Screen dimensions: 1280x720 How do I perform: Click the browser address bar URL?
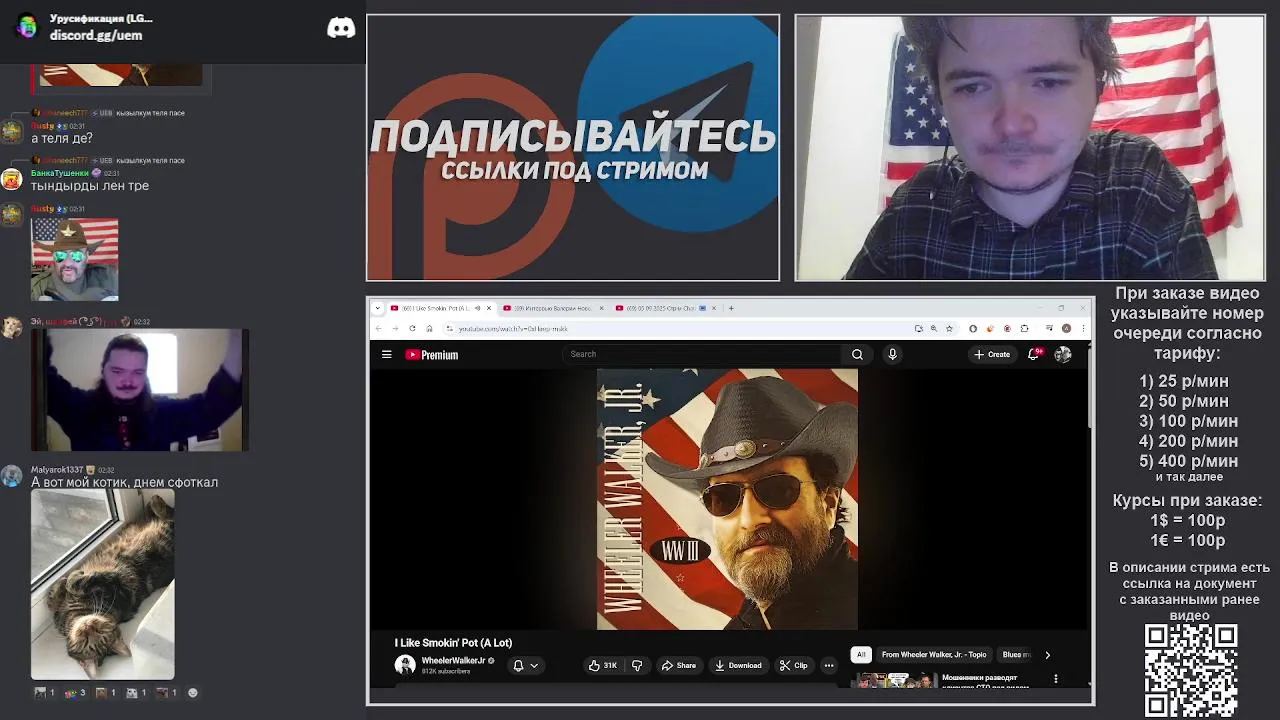[513, 328]
